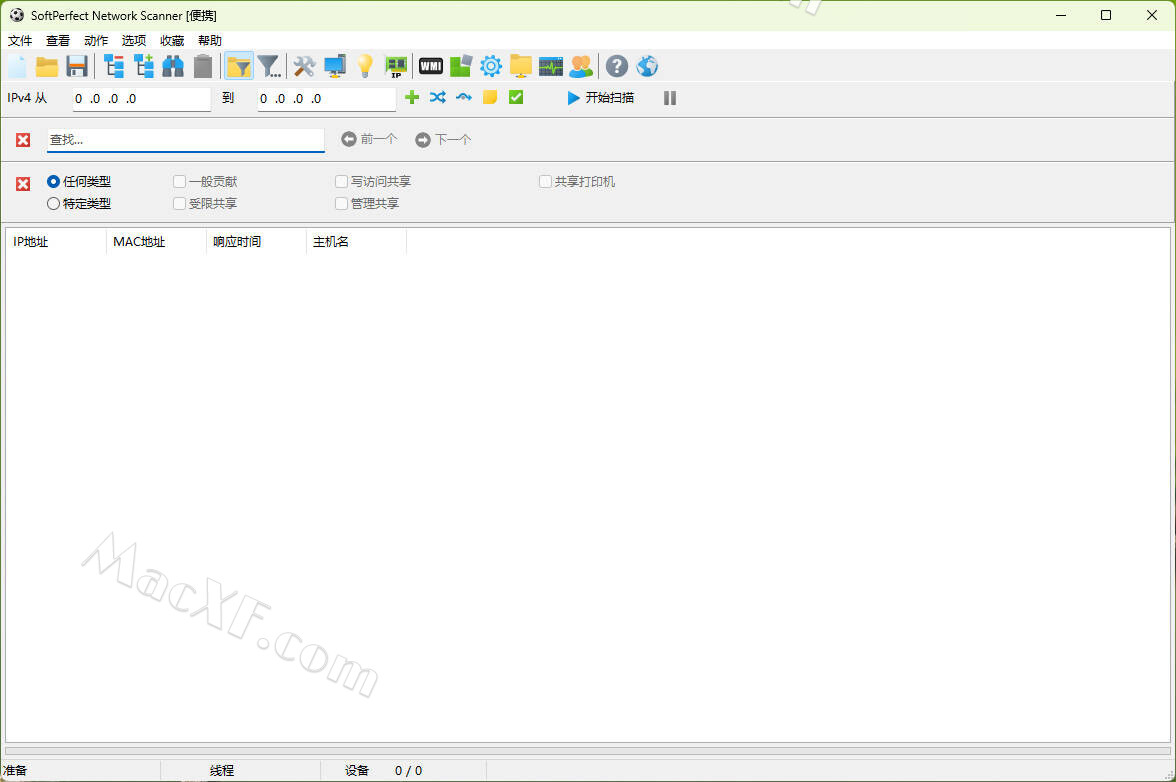The width and height of the screenshot is (1176, 782).
Task: Click the binoculars find icon
Action: click(x=173, y=67)
